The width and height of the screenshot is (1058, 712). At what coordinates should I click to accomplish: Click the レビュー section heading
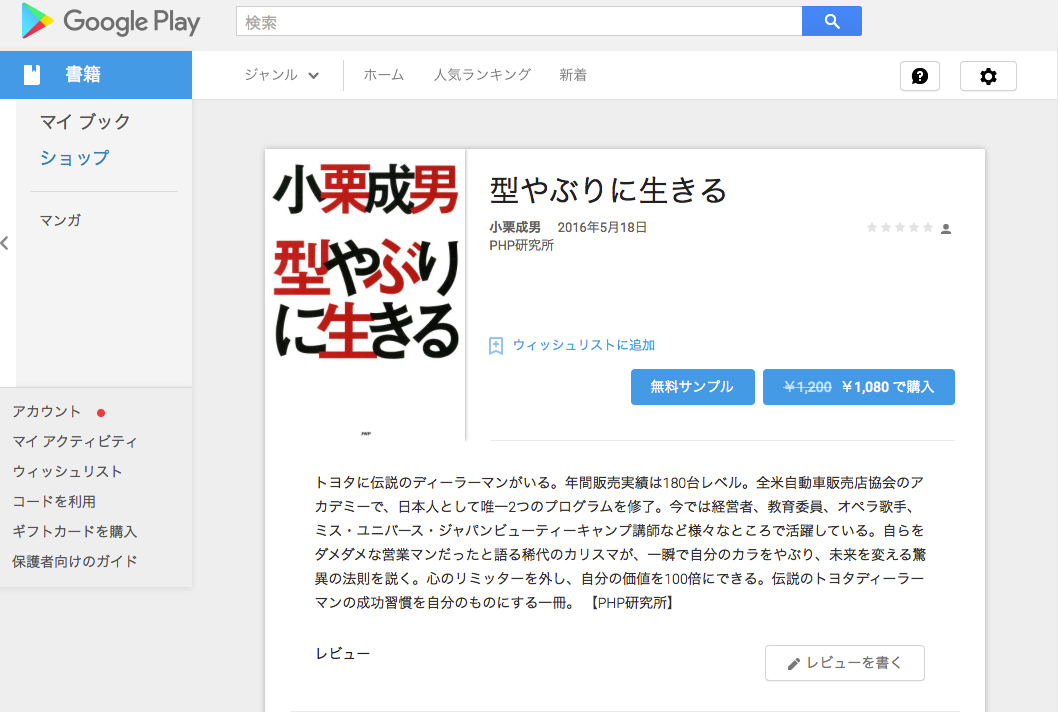342,653
